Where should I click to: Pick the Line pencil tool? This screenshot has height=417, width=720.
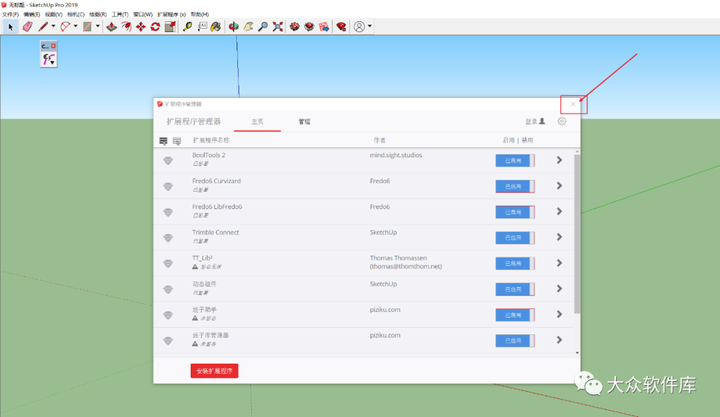43,27
